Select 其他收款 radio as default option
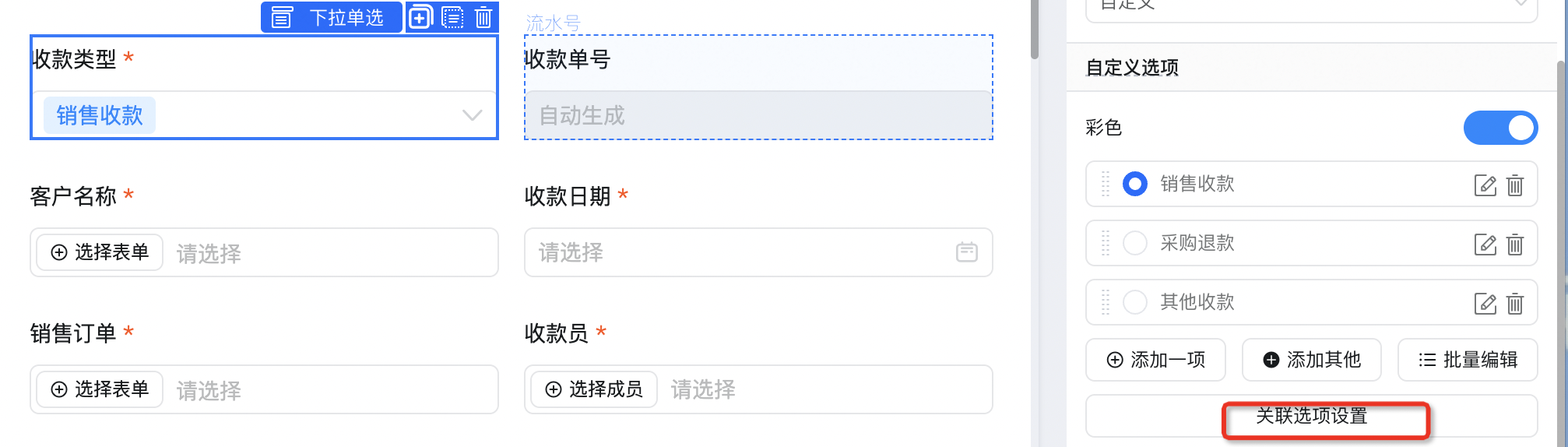The width and height of the screenshot is (1568, 447). [x=1135, y=302]
